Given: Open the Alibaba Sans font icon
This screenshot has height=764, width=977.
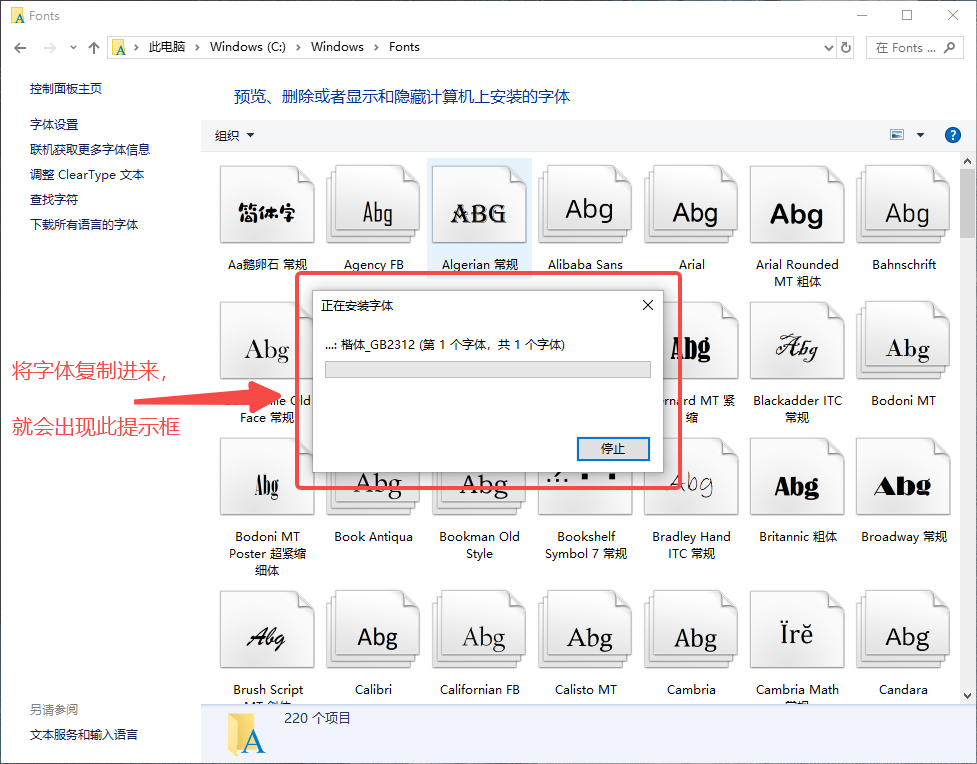Looking at the screenshot, I should click(585, 205).
